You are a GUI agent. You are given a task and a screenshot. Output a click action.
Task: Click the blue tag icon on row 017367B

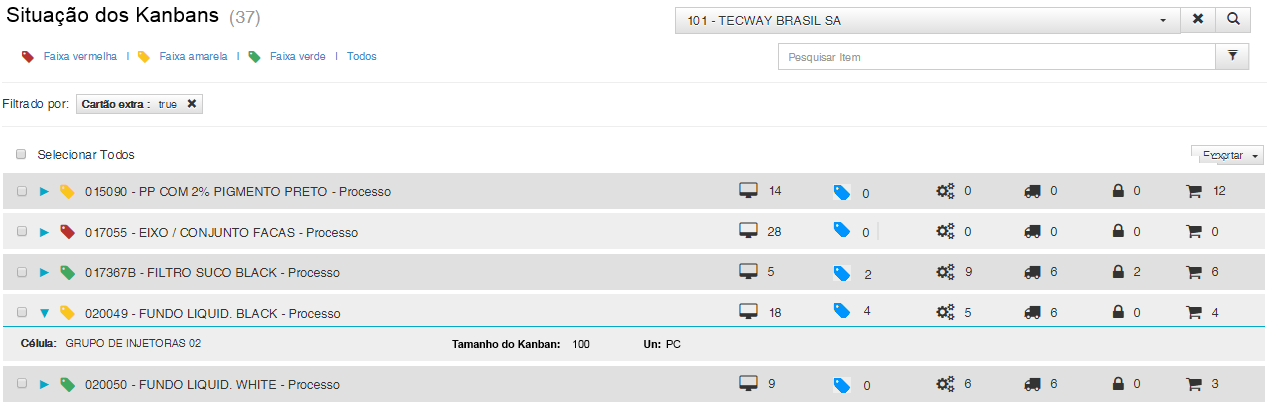click(x=842, y=273)
